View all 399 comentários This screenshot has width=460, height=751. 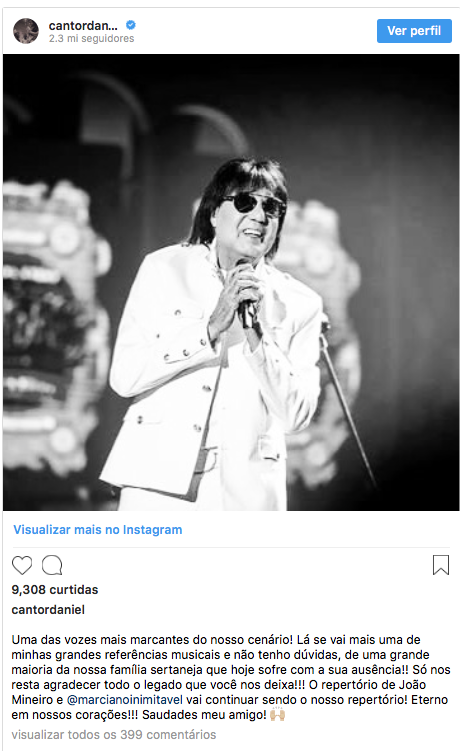click(x=114, y=735)
